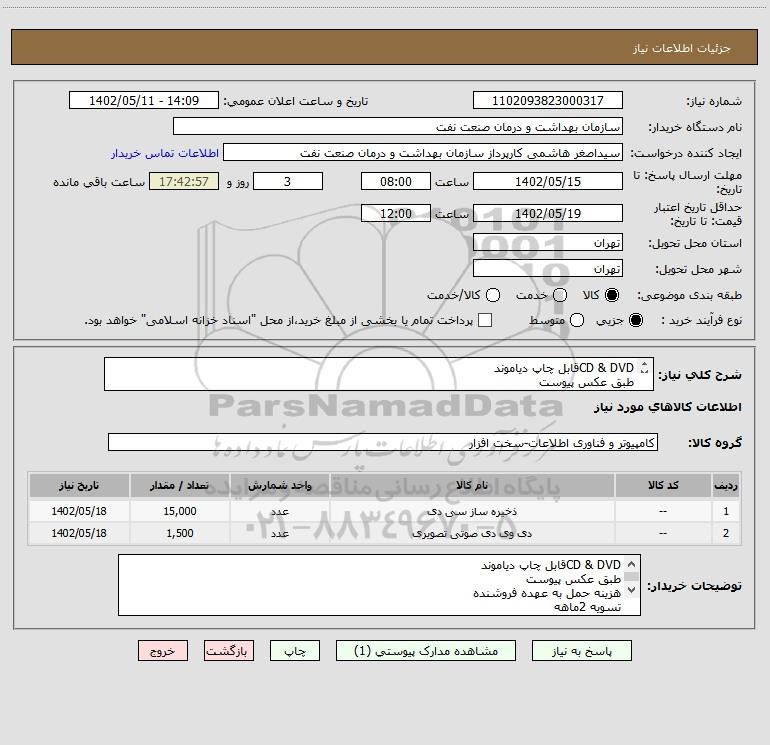Toggle the اسناد خزانه اسلامی payment checkbox
The height and width of the screenshot is (745, 770).
485,320
